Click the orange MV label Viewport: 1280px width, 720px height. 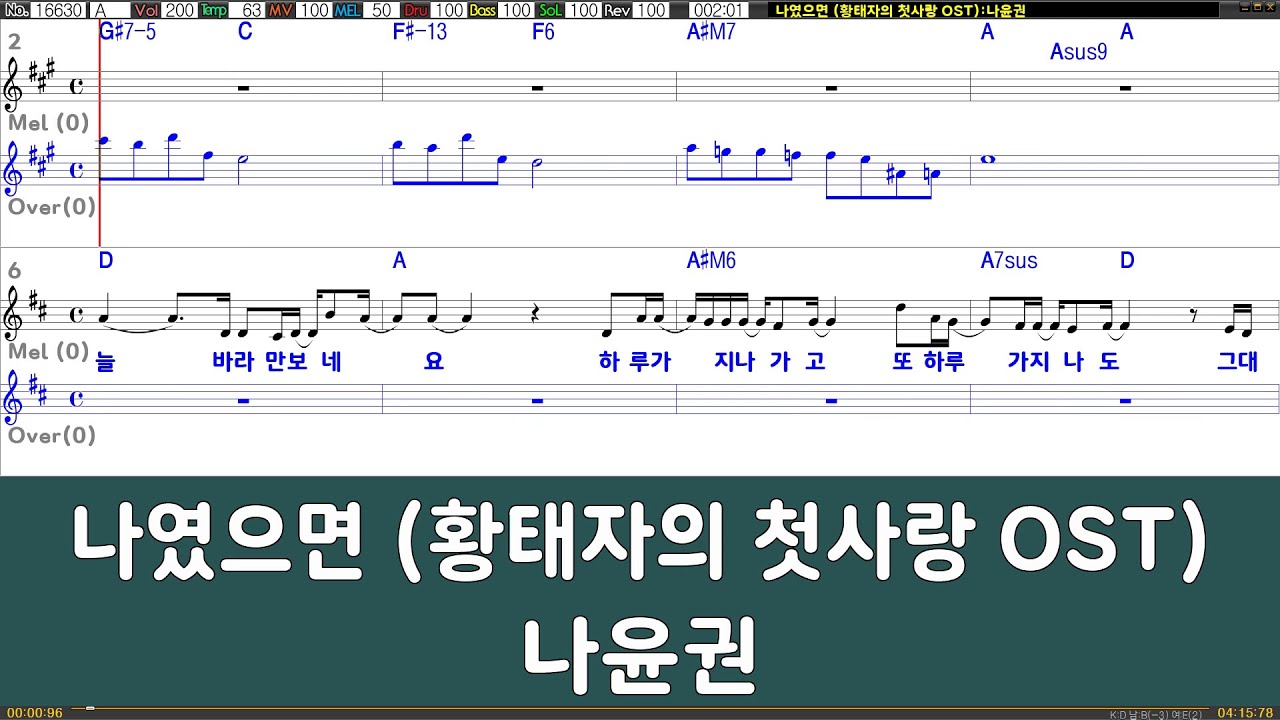click(281, 10)
